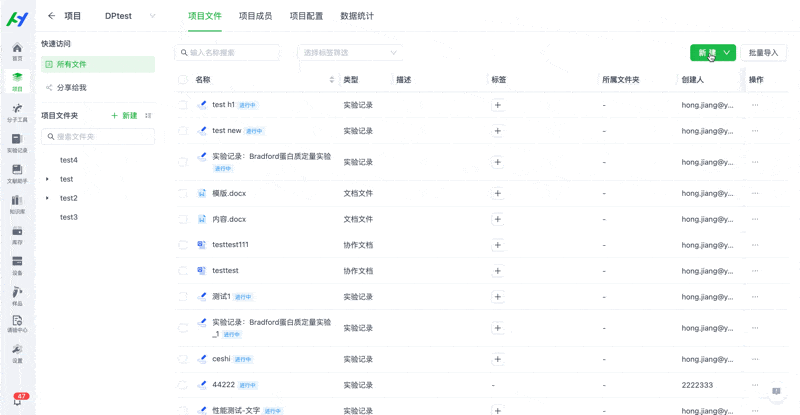Open the 新建 button dropdown arrow
The width and height of the screenshot is (800, 415).
pyautogui.click(x=727, y=53)
